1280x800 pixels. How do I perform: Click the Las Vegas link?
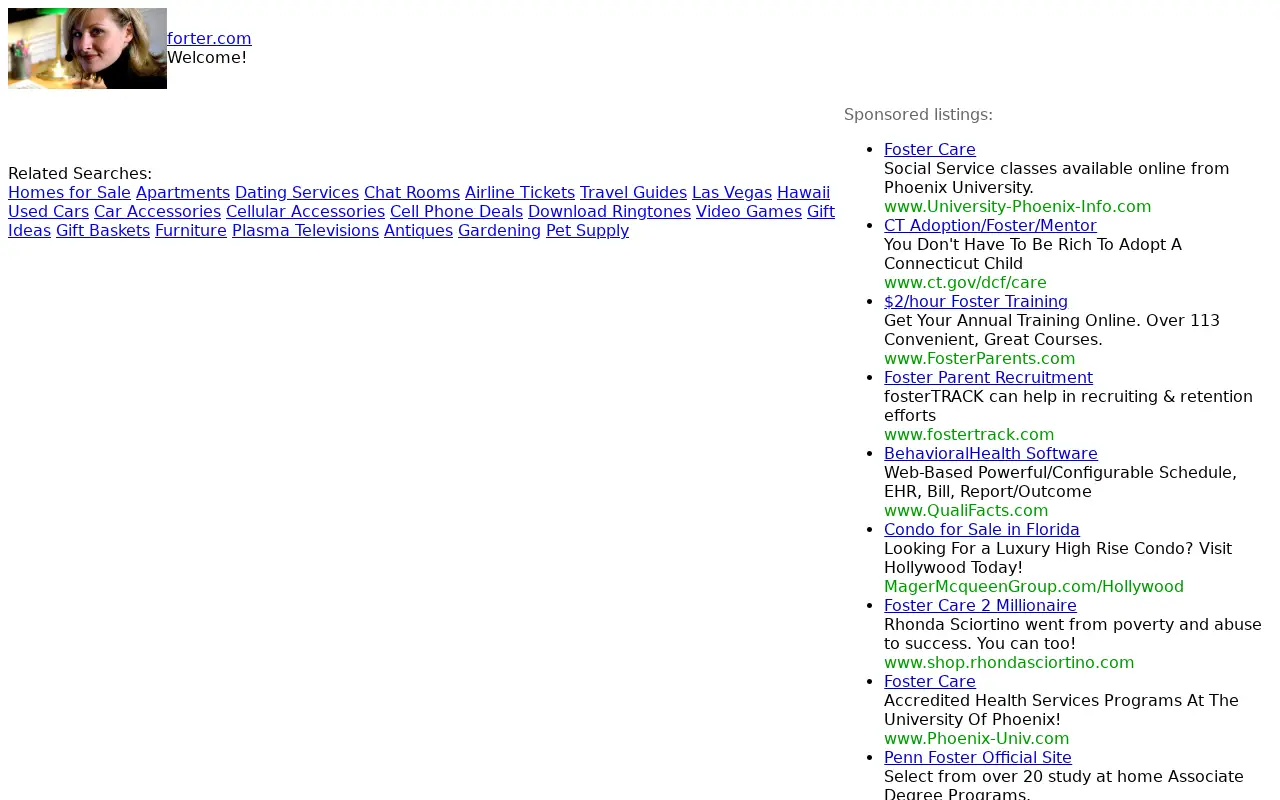coord(732,193)
